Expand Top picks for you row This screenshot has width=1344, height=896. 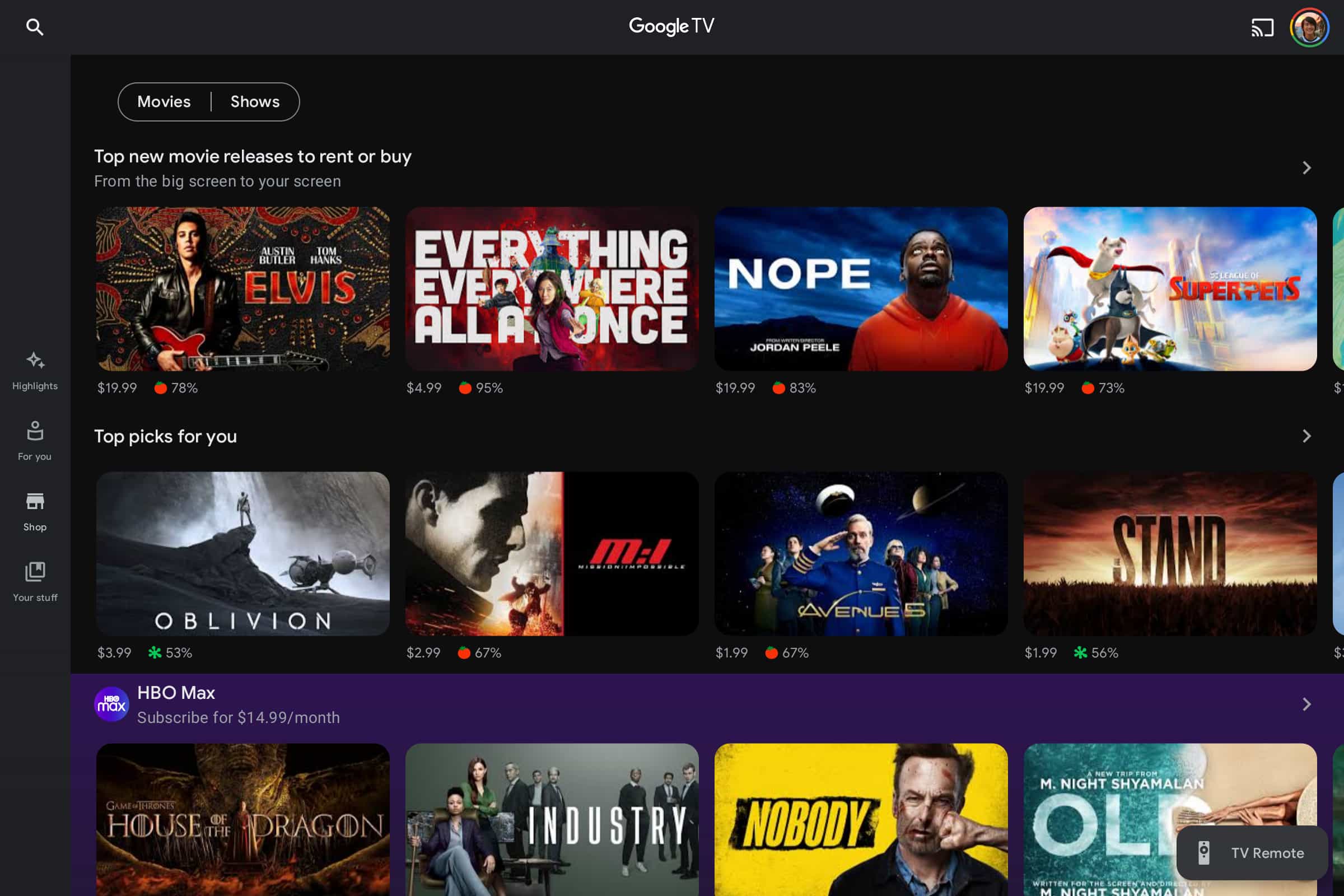click(1306, 436)
